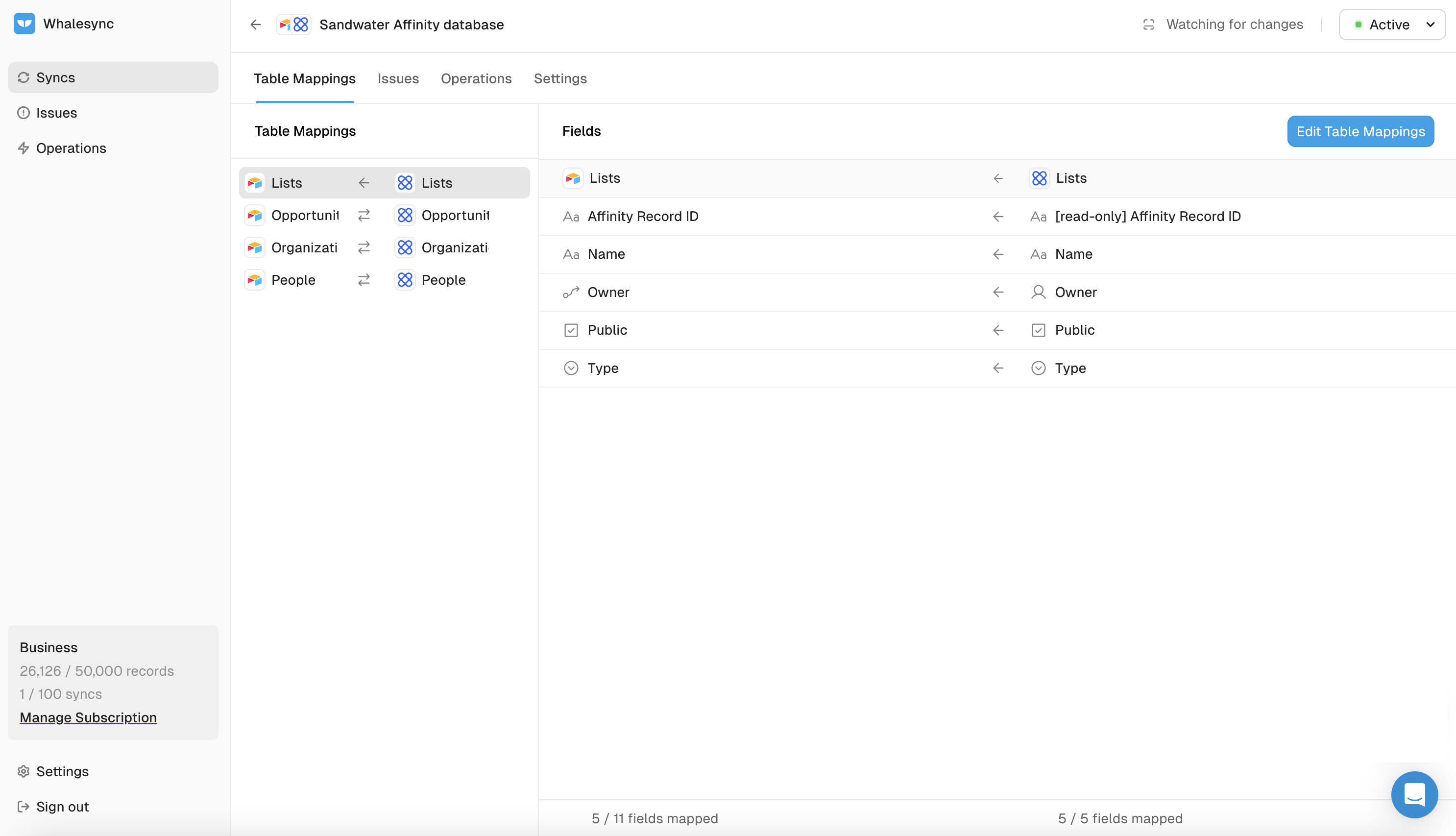Click the Watching for changes status text
Image resolution: width=1456 pixels, height=836 pixels.
(x=1235, y=25)
